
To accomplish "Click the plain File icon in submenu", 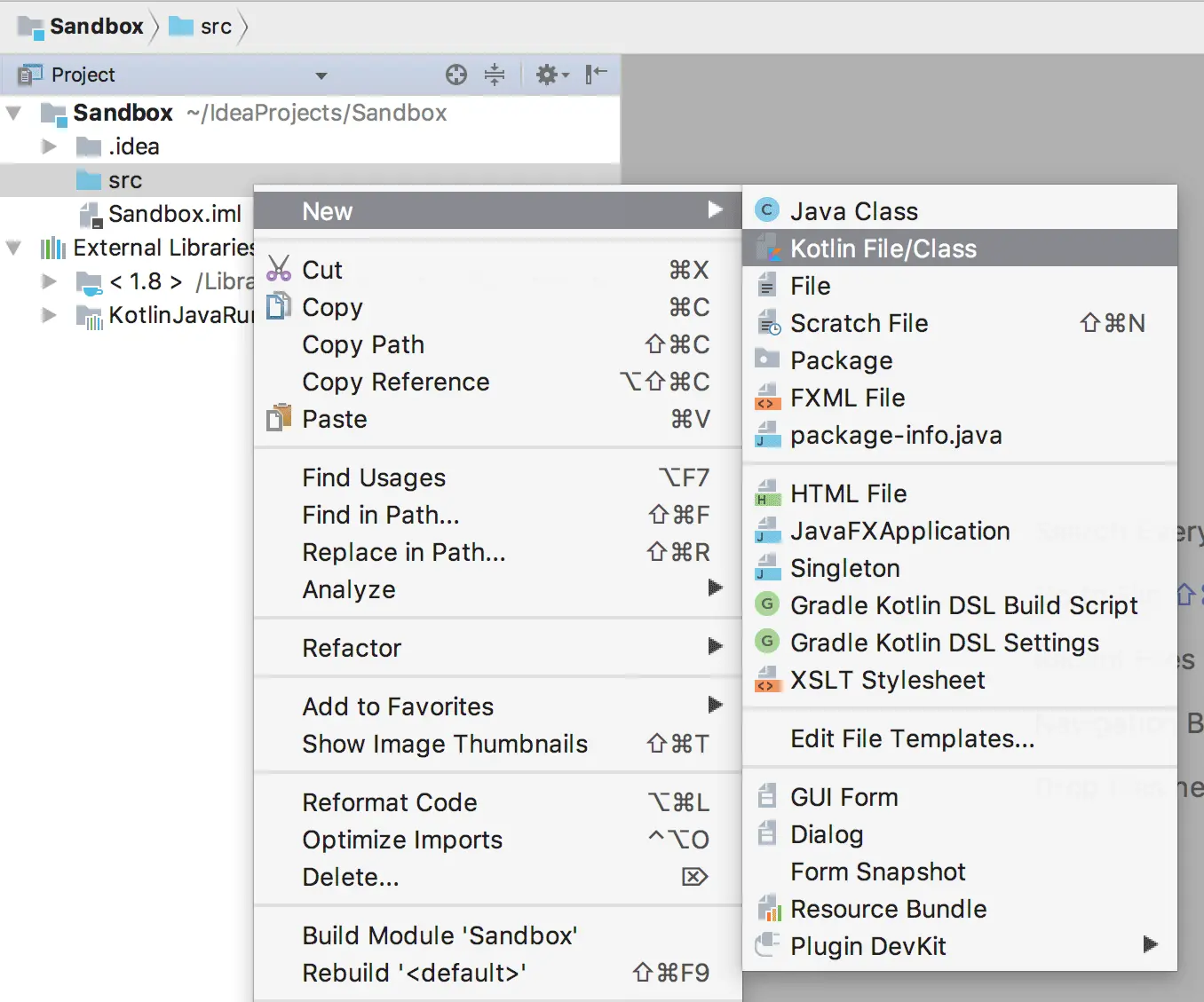I will pos(767,285).
